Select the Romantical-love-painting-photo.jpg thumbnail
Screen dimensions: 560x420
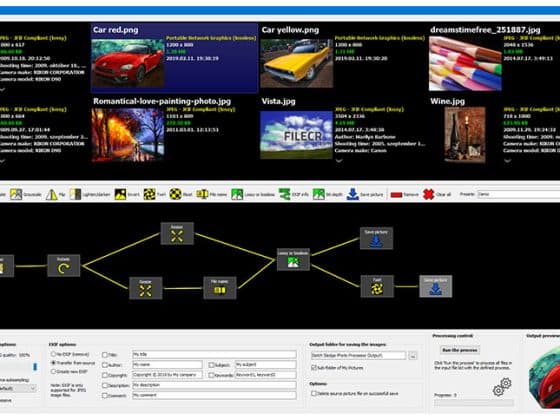click(x=128, y=135)
